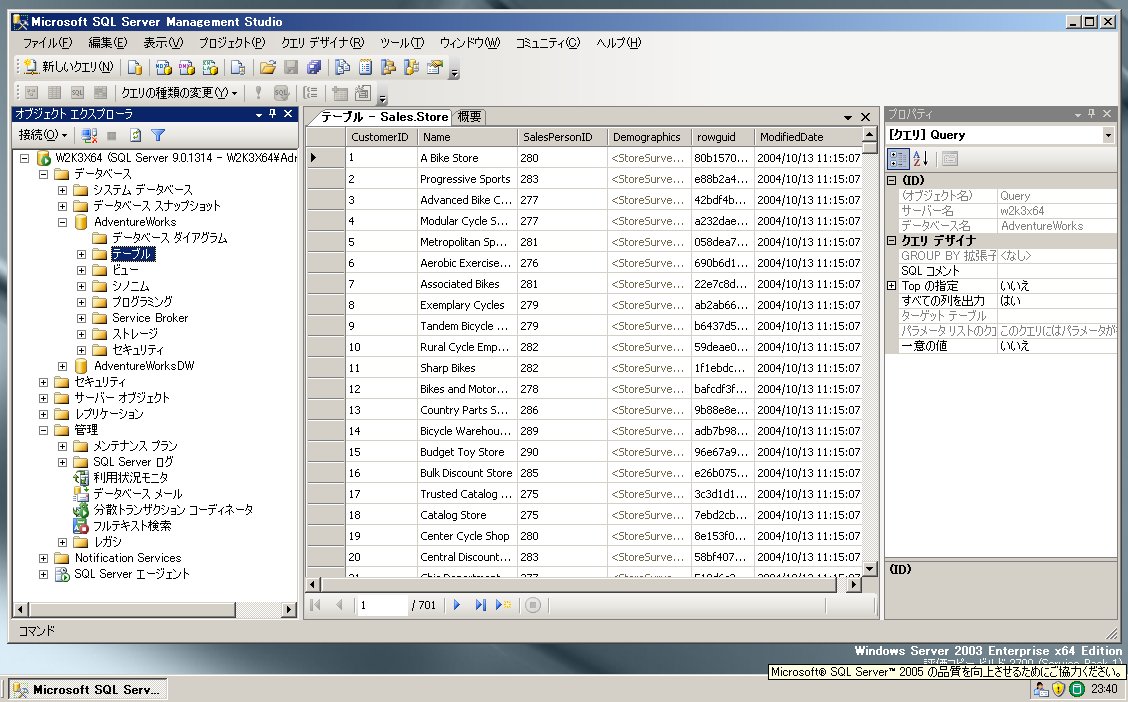
Task: Open a file with the folder icon
Action: click(268, 67)
